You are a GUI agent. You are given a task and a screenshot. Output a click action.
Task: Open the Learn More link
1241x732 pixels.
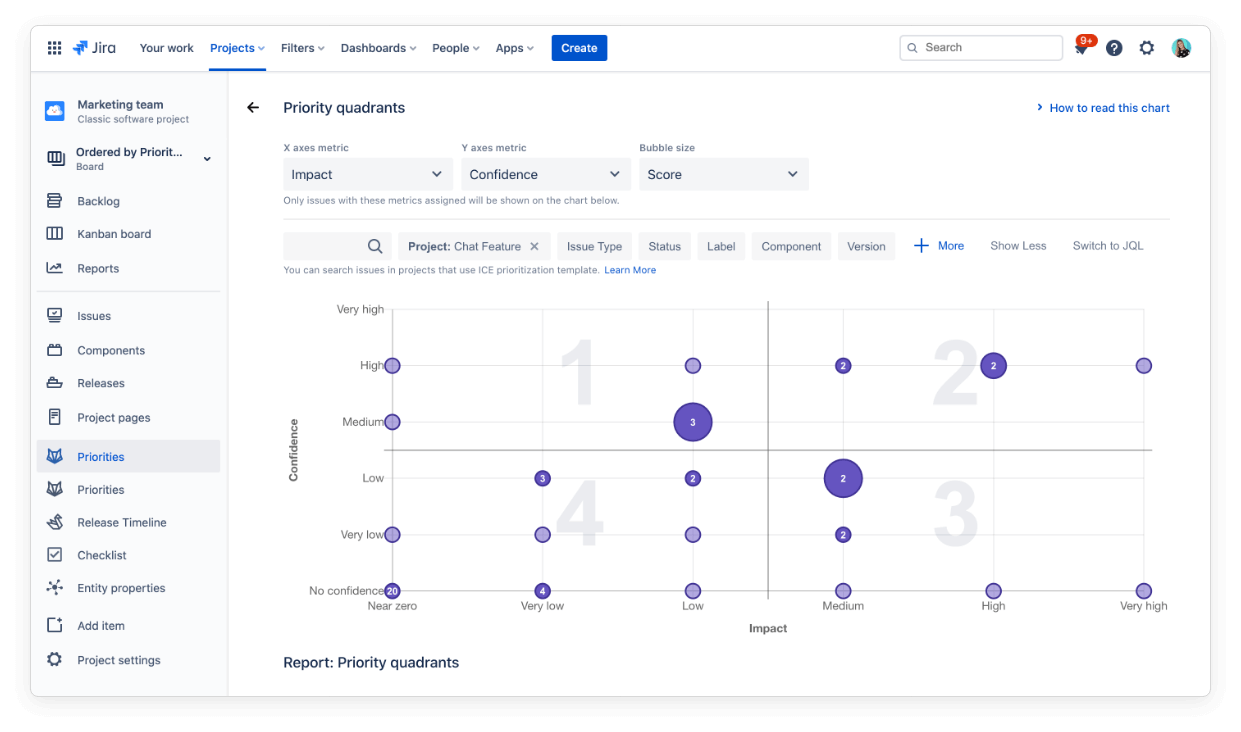point(630,270)
